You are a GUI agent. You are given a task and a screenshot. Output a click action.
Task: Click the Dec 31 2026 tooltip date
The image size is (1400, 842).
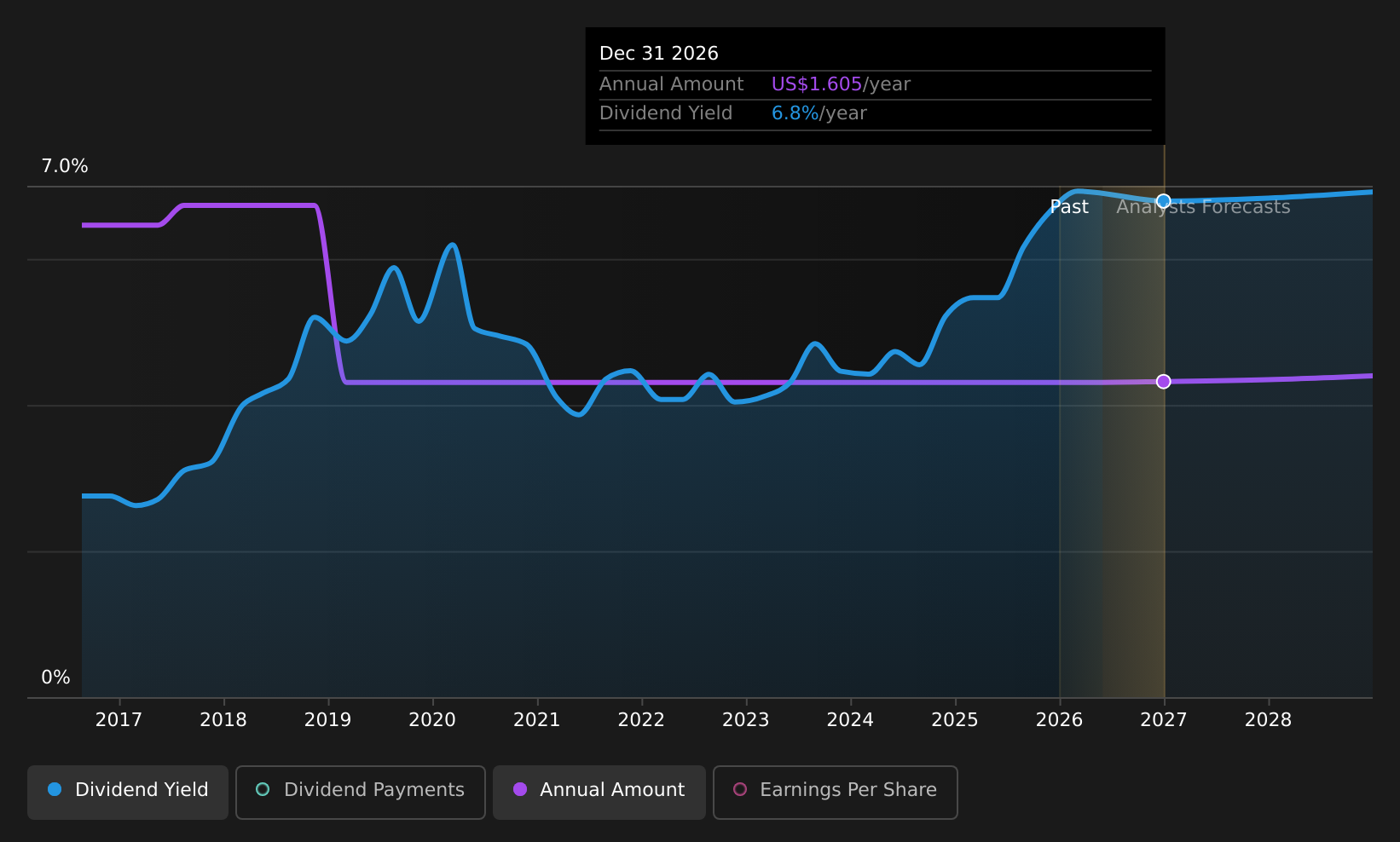click(659, 54)
